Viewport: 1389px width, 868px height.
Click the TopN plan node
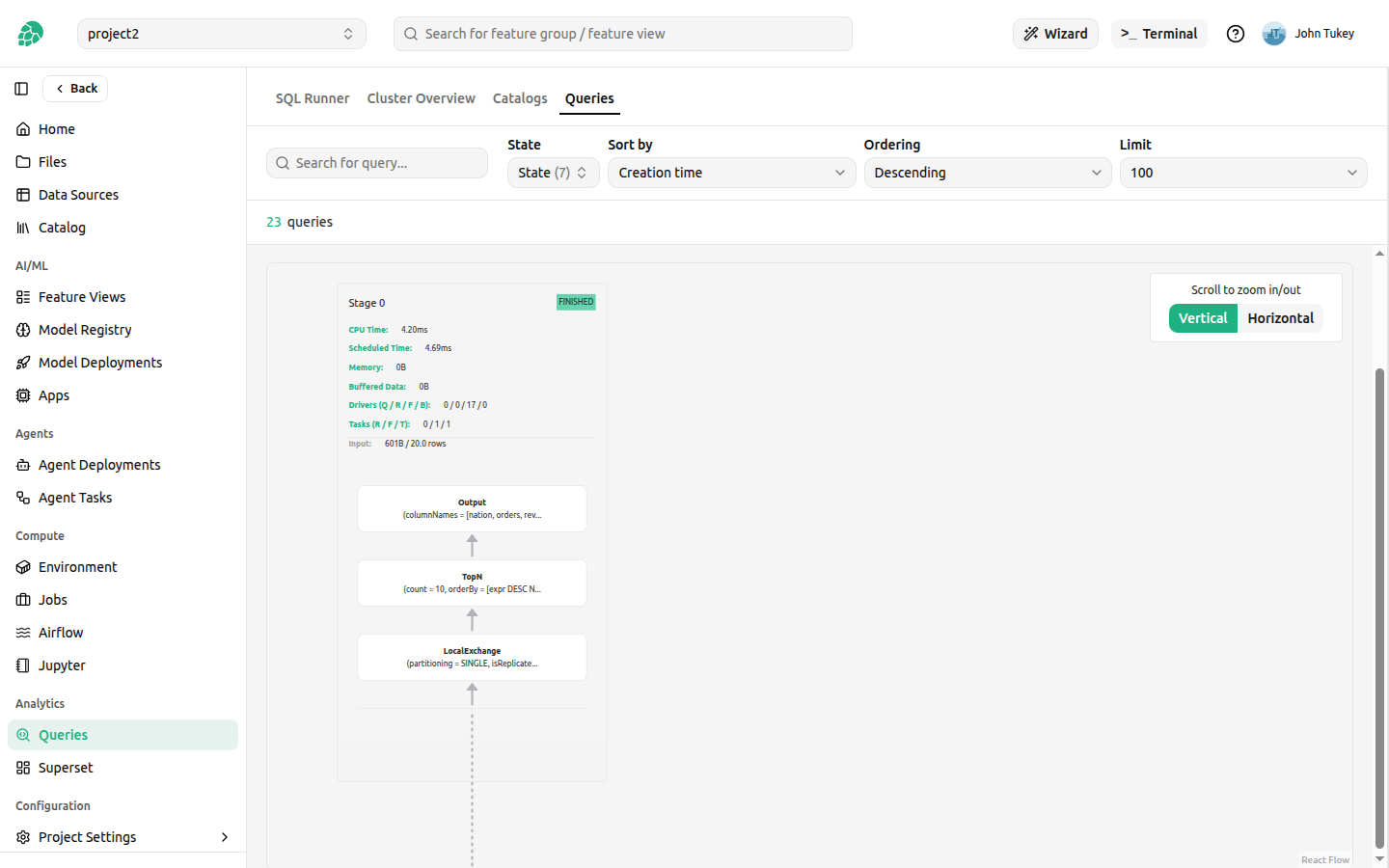click(472, 583)
